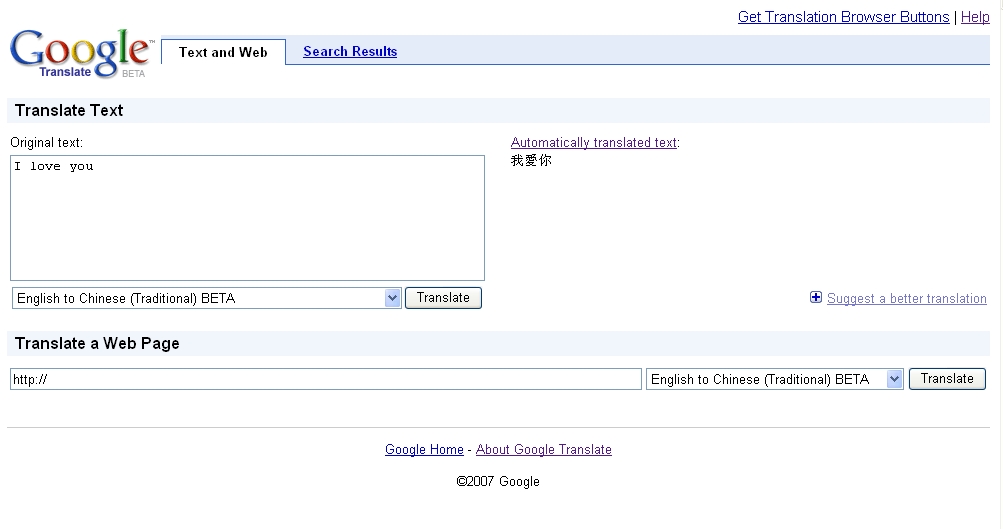This screenshot has width=1003, height=529.
Task: Open the About Google Translate link
Action: coord(544,450)
